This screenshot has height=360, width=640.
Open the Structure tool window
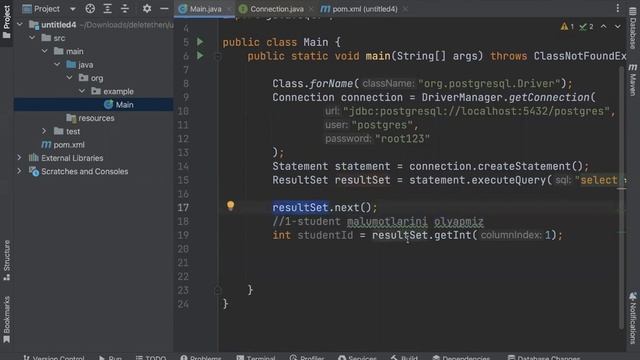click(x=7, y=260)
